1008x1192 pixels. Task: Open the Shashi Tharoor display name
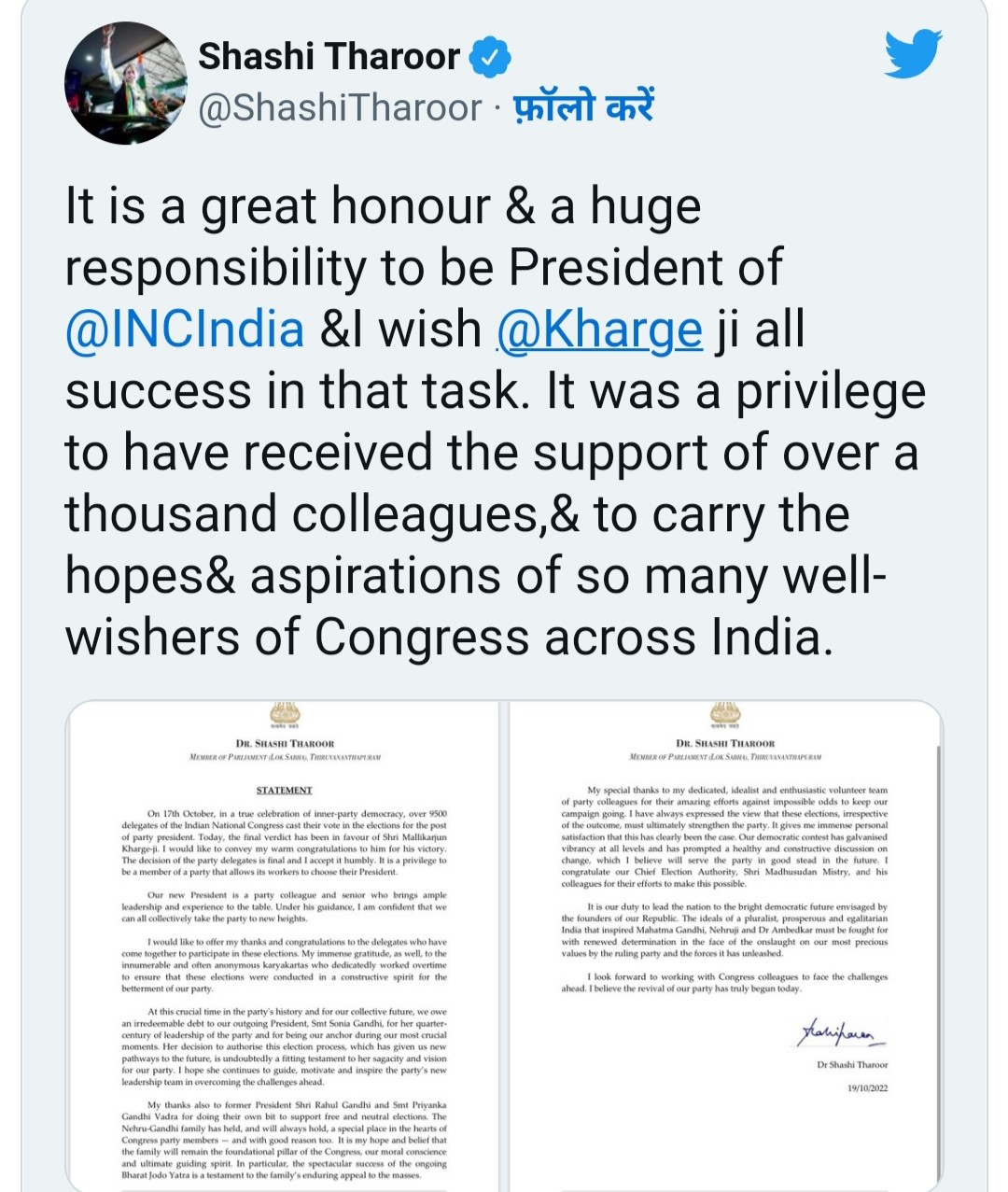(x=329, y=57)
